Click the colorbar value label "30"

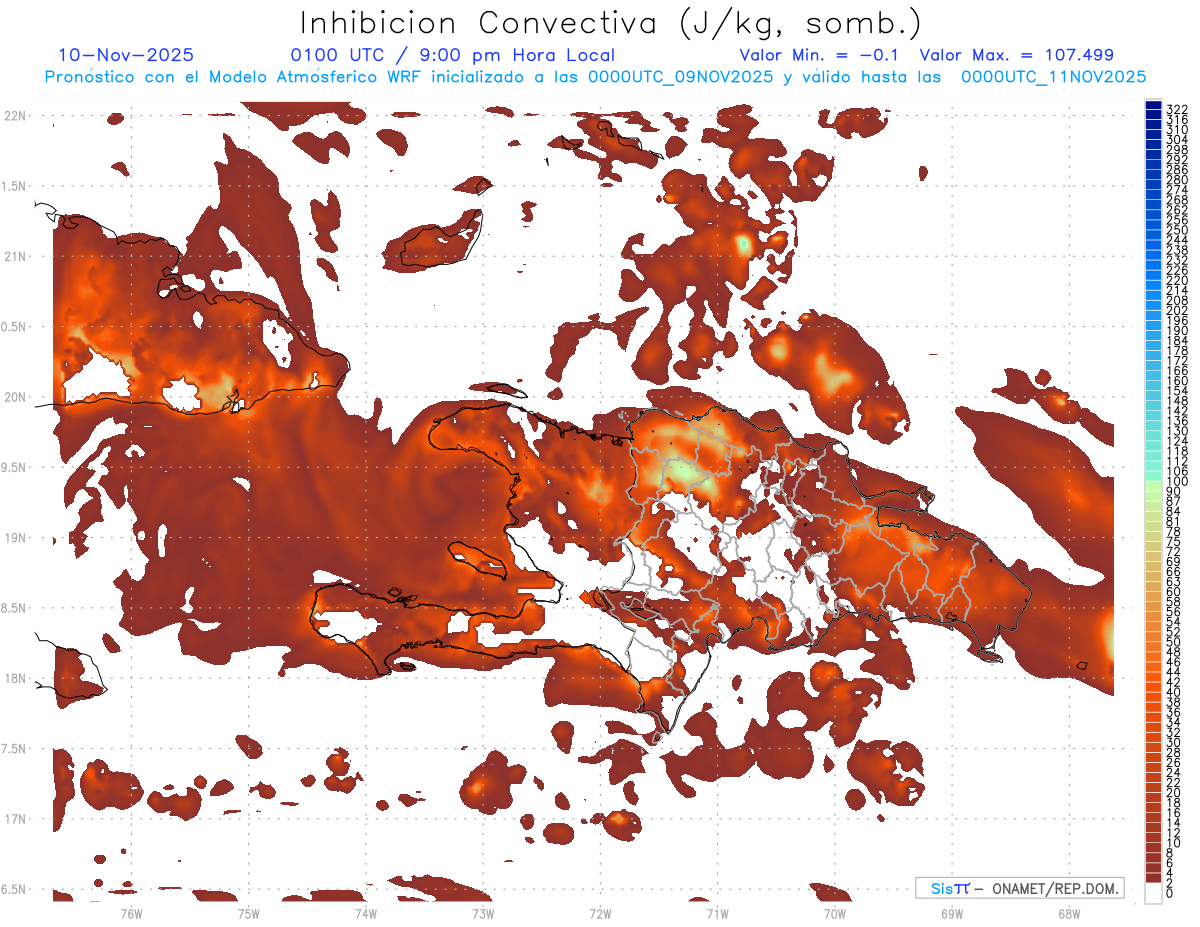click(x=1174, y=742)
